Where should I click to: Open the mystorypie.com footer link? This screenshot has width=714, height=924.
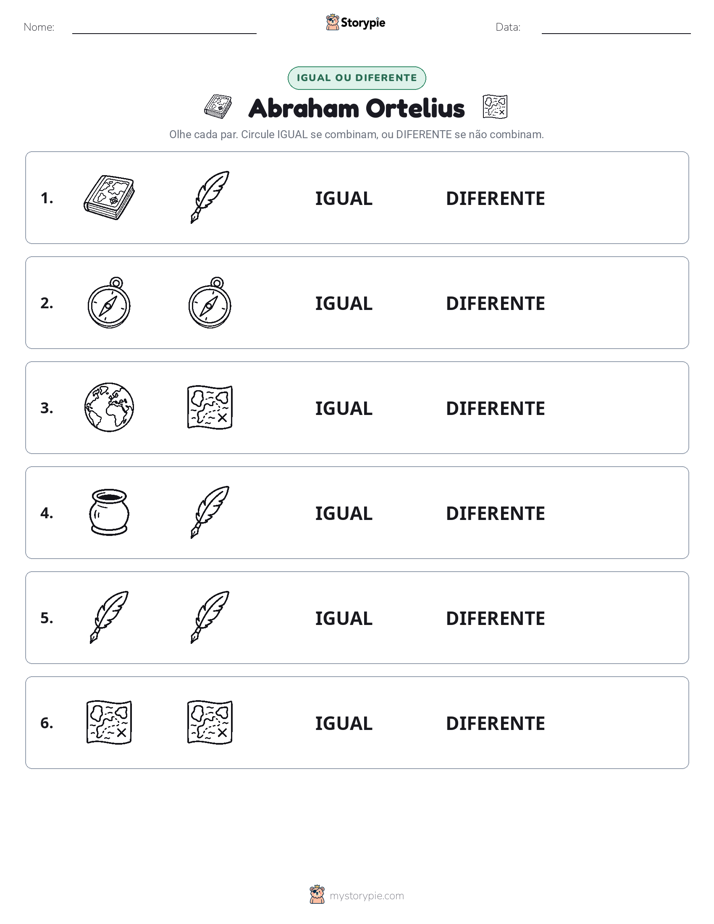coord(357,895)
